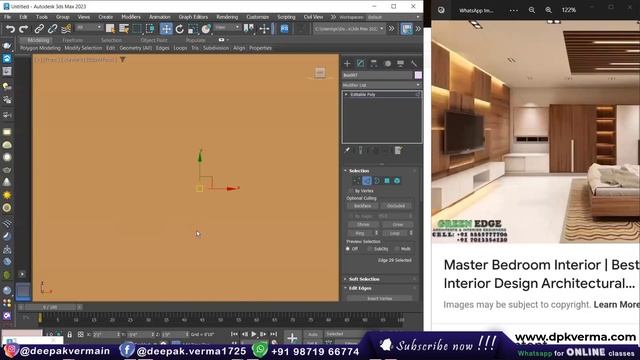Toggle the selection lock icon

point(69,334)
